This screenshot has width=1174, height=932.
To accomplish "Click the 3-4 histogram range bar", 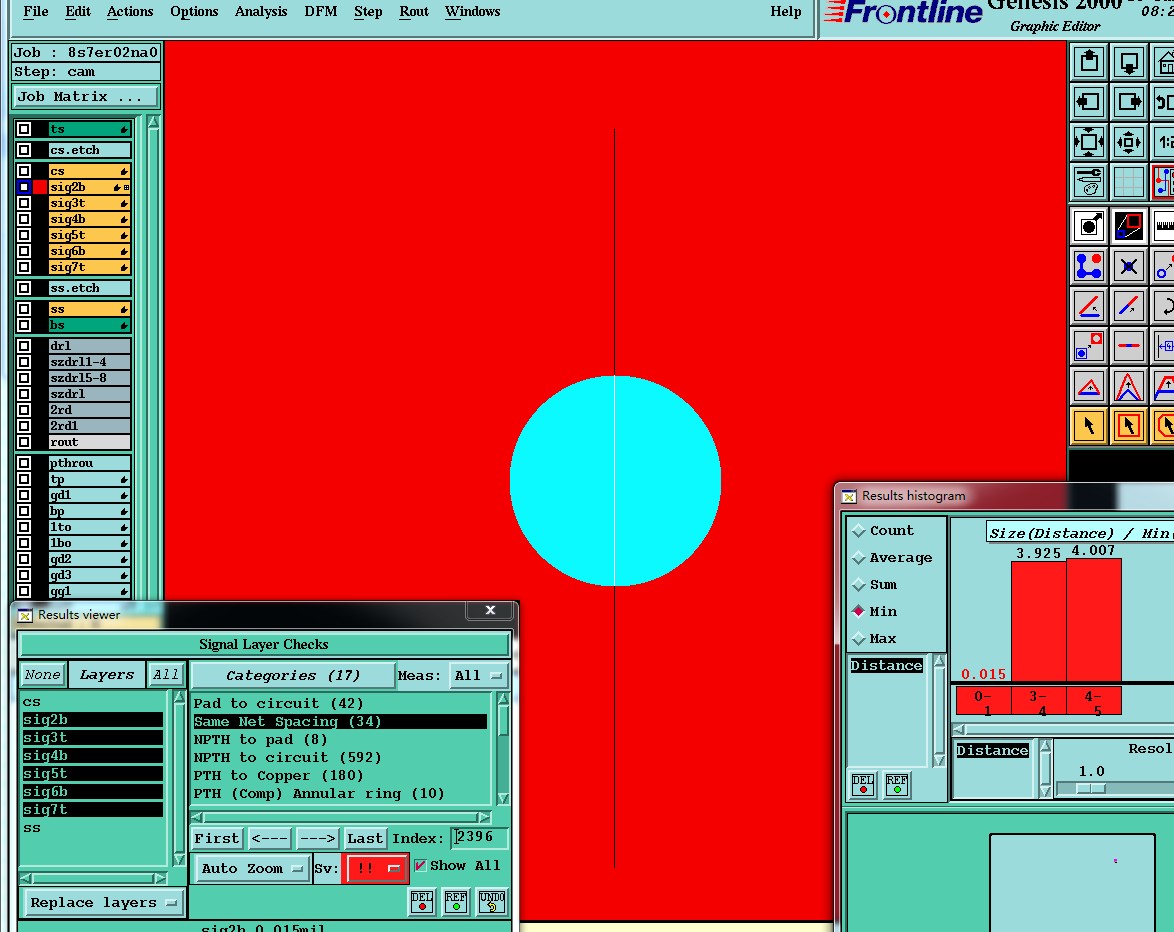I will coord(1038,621).
